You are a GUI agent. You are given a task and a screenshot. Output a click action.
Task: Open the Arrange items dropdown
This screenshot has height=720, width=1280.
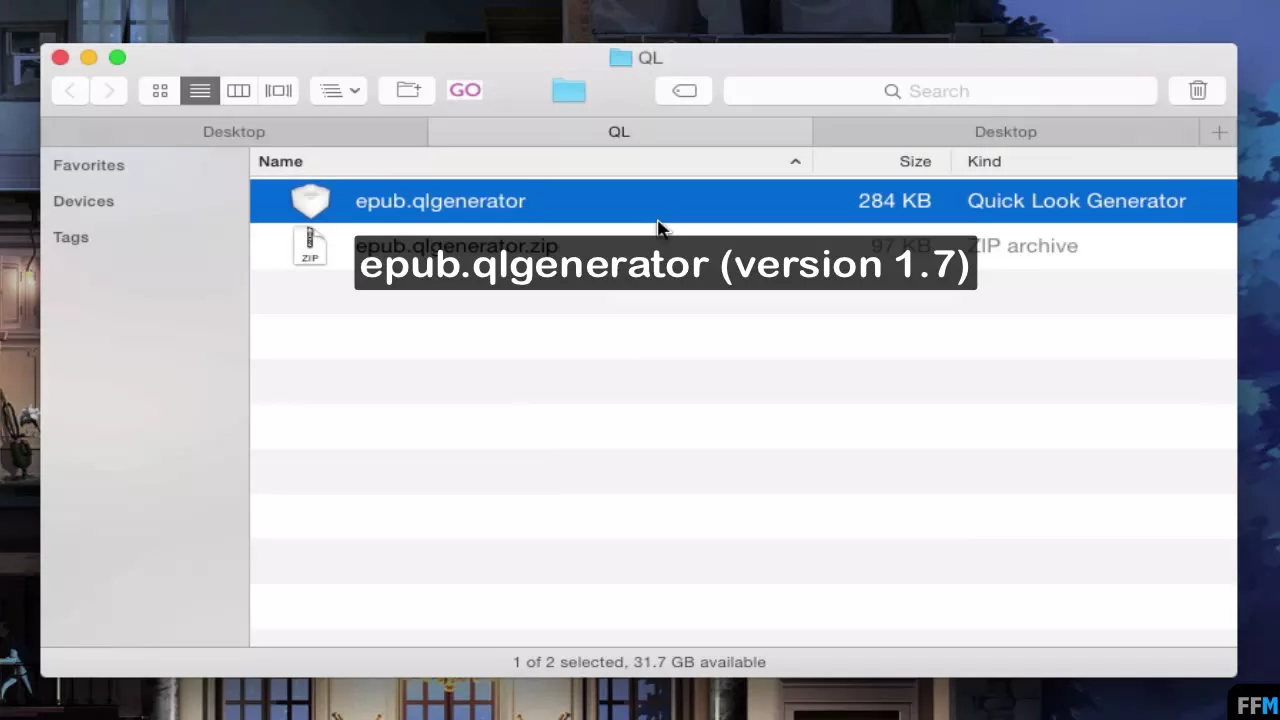pyautogui.click(x=339, y=91)
